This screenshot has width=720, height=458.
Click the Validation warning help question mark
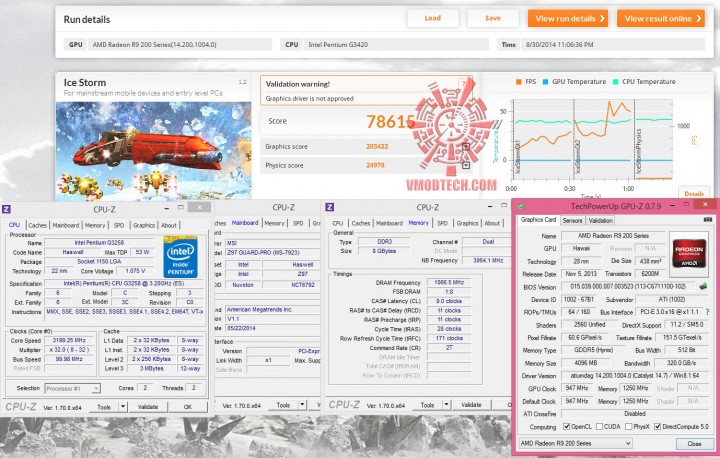[464, 84]
